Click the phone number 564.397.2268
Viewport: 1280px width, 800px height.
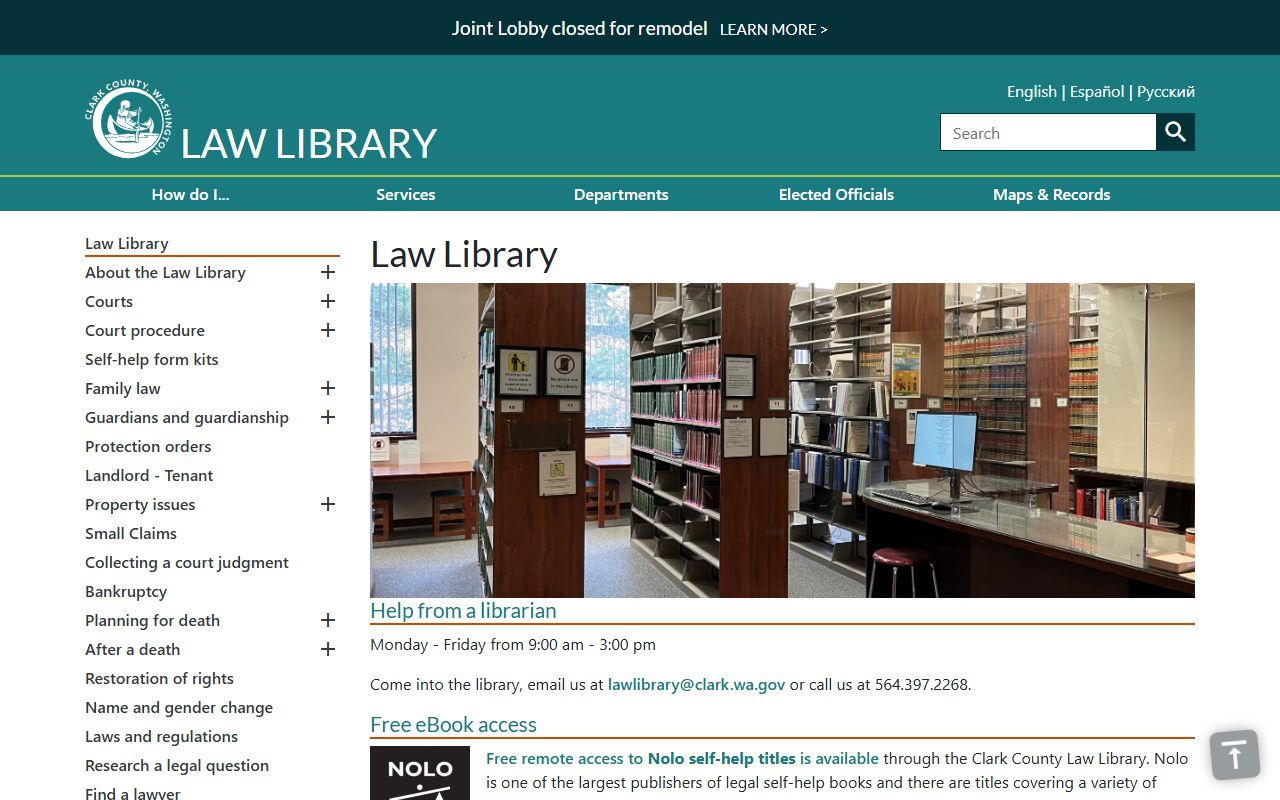[x=921, y=684]
